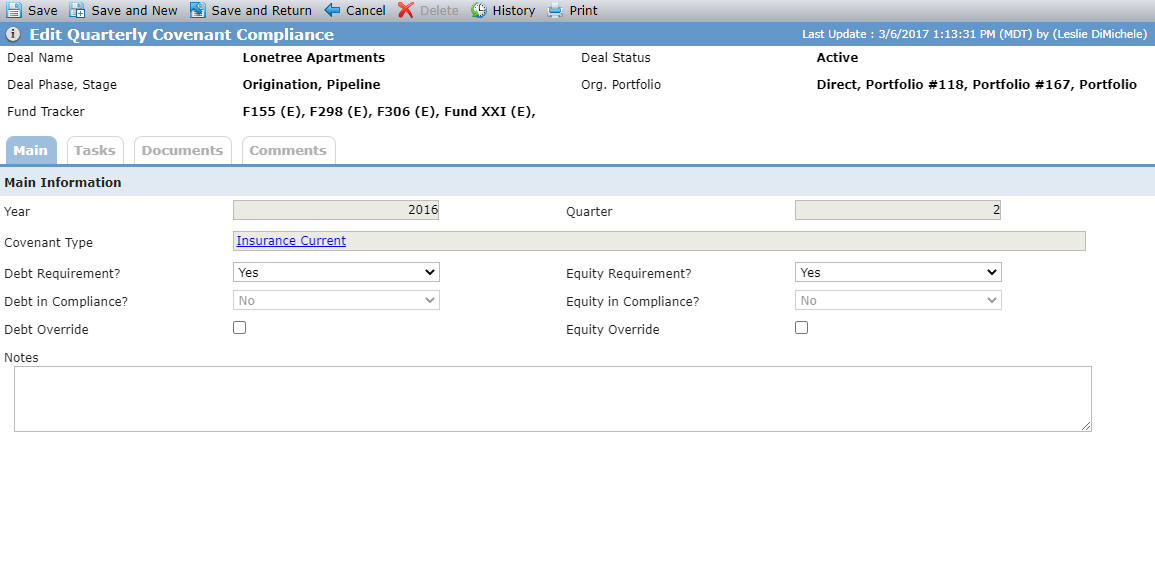Expand the Debt in Compliance dropdown
Screen dimensions: 1155x563
(337, 300)
